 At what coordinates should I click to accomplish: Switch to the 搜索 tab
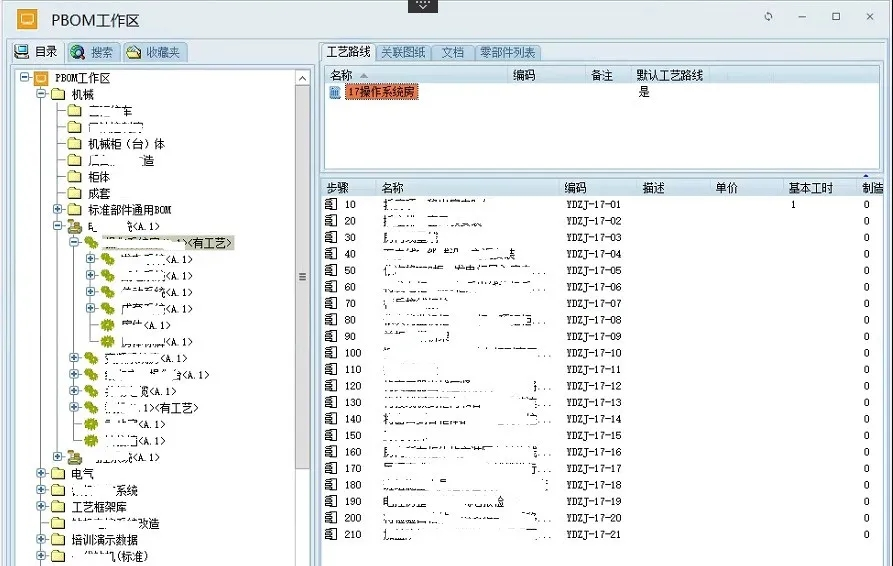[92, 52]
